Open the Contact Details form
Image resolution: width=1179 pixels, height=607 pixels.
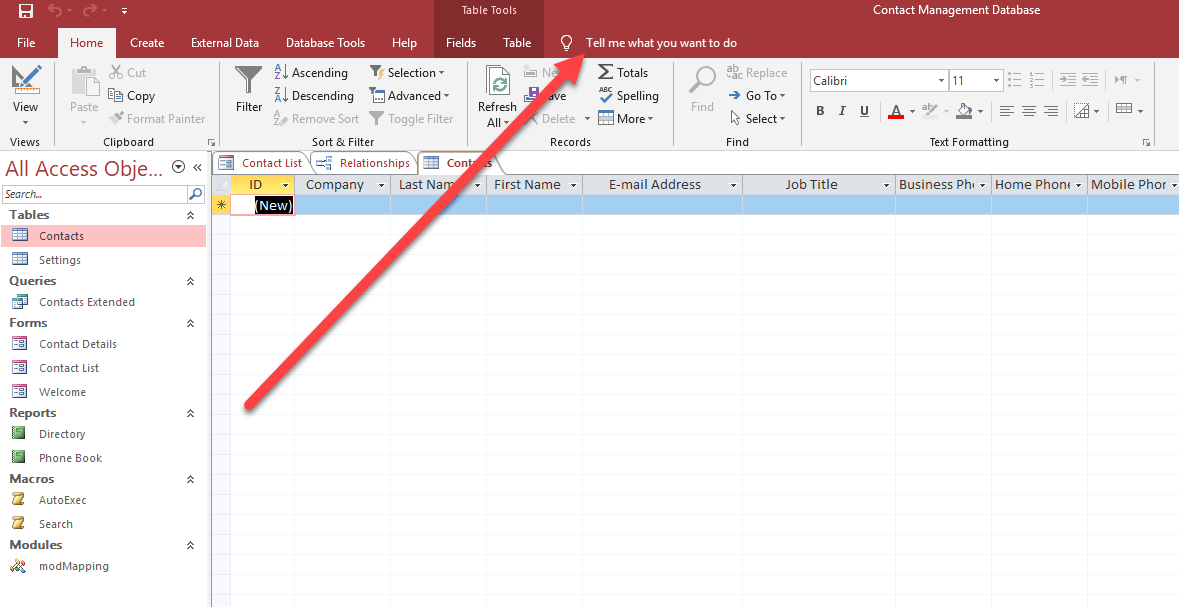tap(77, 344)
